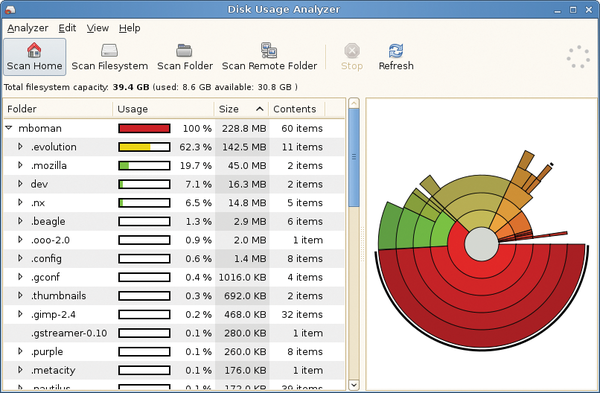600x393 pixels.
Task: Click the .evolution yellow usage bar
Action: pos(144,147)
